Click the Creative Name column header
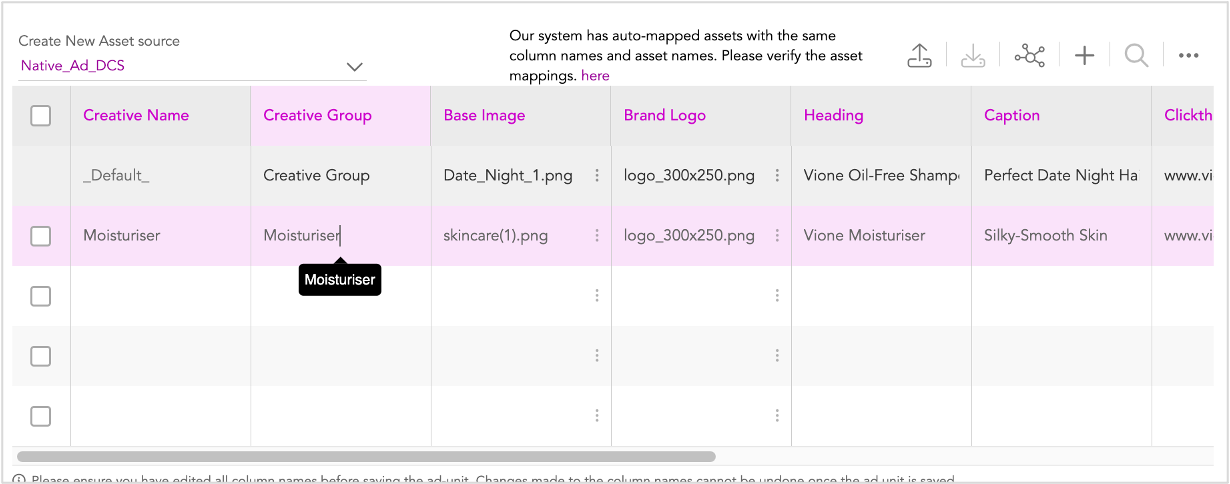This screenshot has width=1230, height=484. (136, 115)
